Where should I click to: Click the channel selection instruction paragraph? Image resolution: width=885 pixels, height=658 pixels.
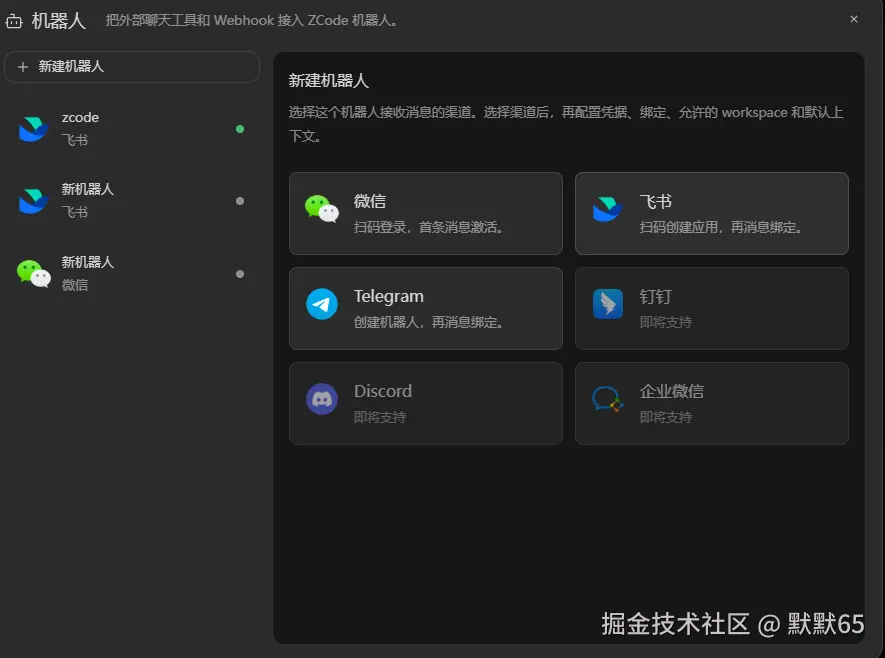click(x=566, y=124)
